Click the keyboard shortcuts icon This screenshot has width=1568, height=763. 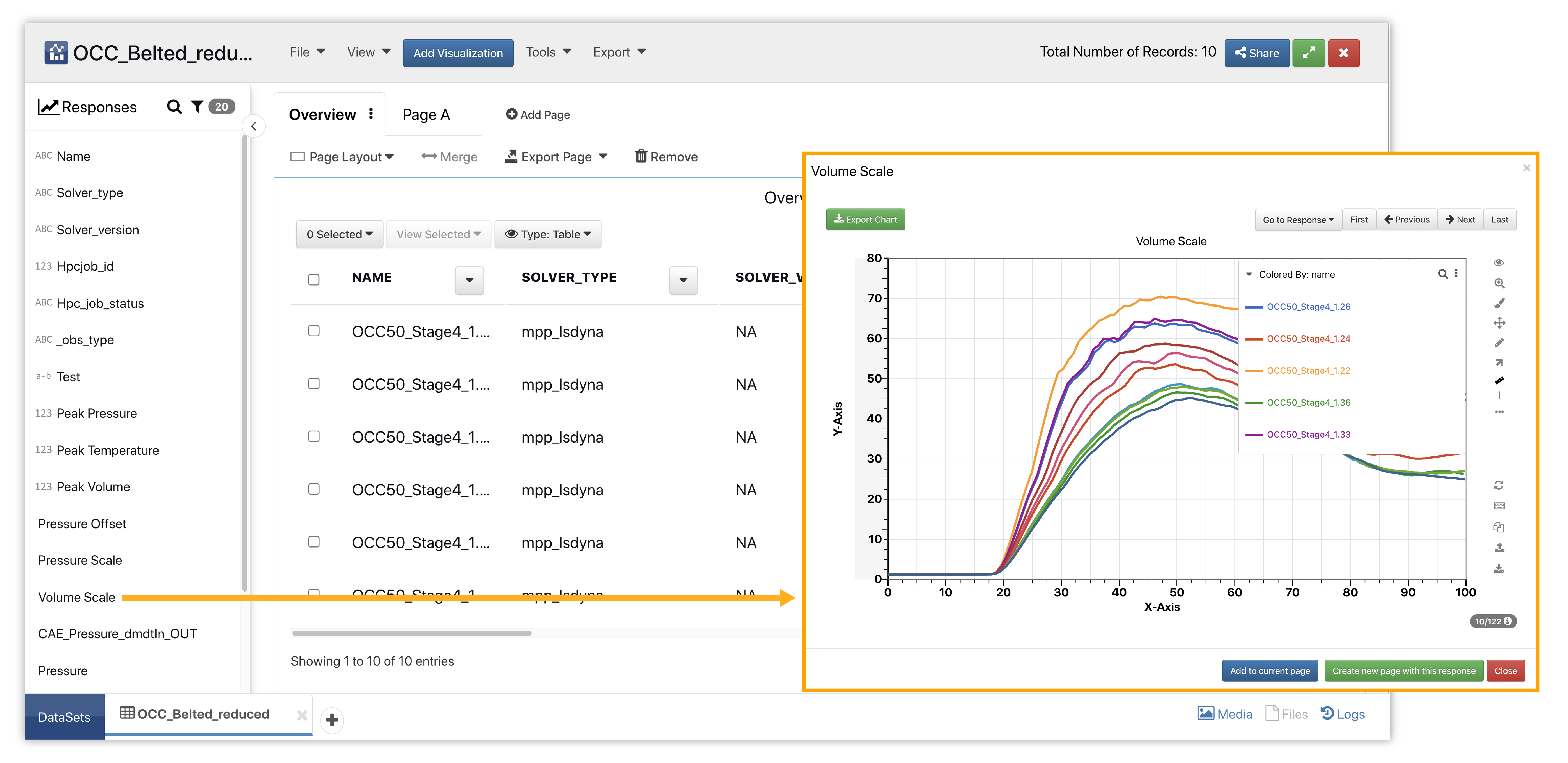point(1499,506)
